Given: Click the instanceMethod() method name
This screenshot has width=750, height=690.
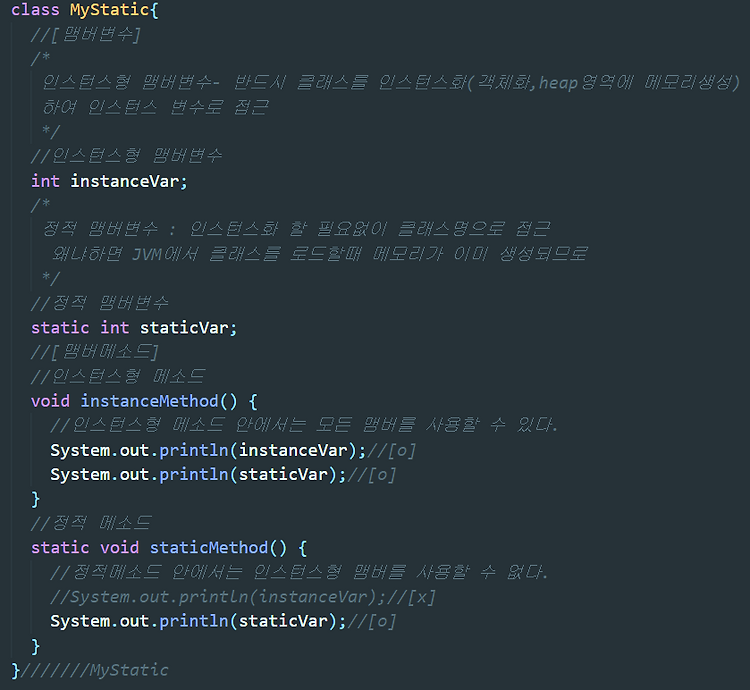Looking at the screenshot, I should [159, 401].
